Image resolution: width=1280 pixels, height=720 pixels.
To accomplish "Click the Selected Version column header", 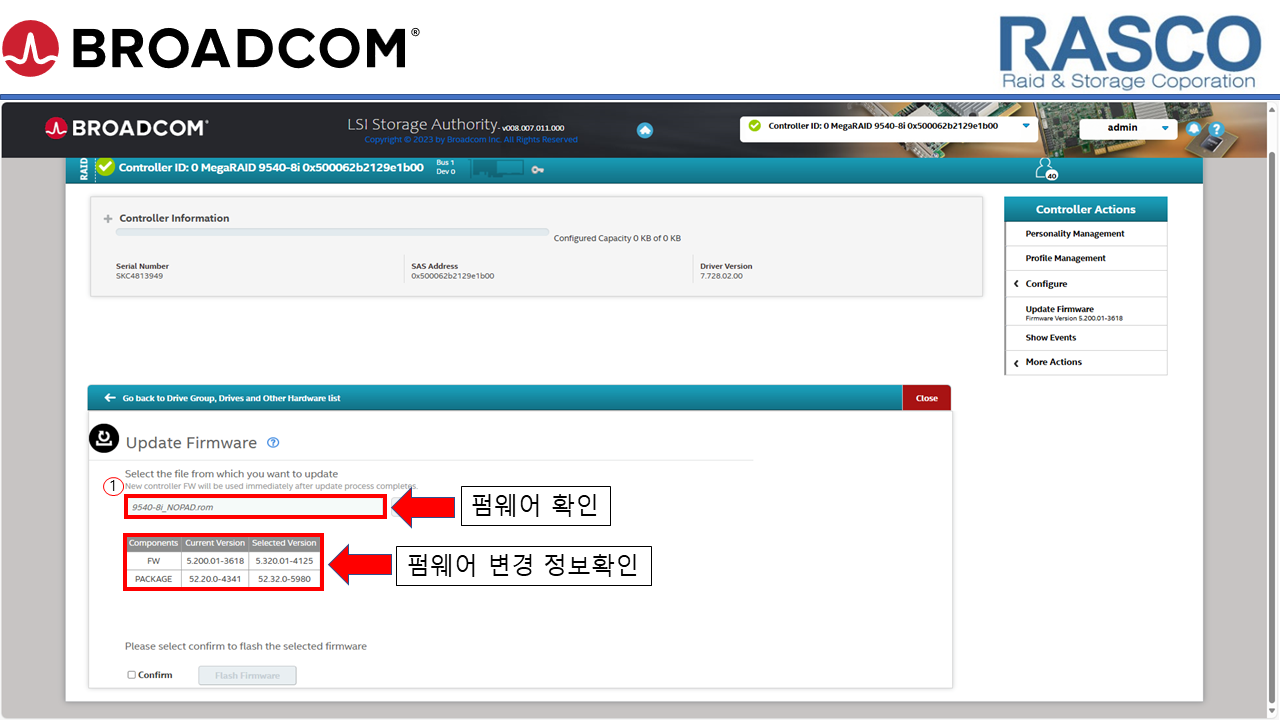I will (285, 543).
